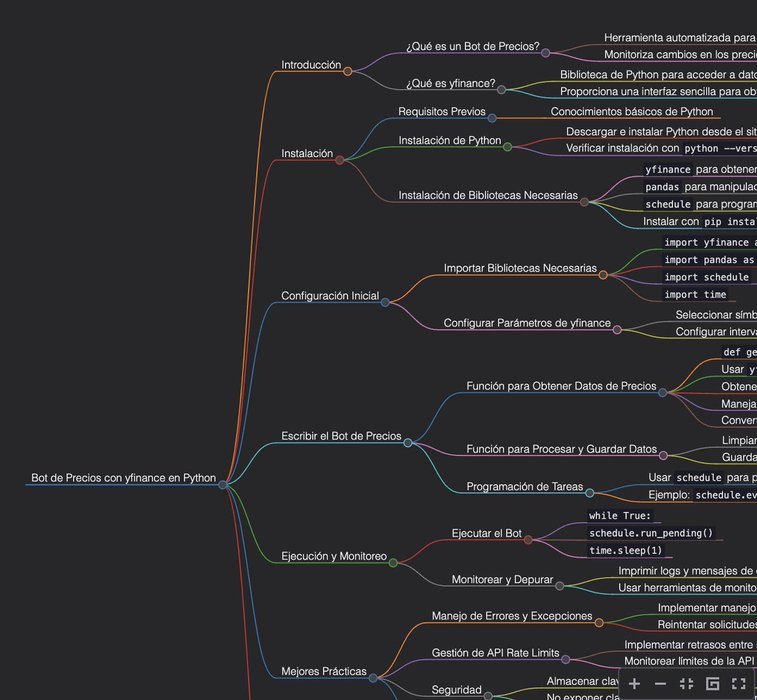Click the 'time.sleep(1)' code node
Image resolution: width=757 pixels, height=700 pixels.
pyautogui.click(x=626, y=550)
